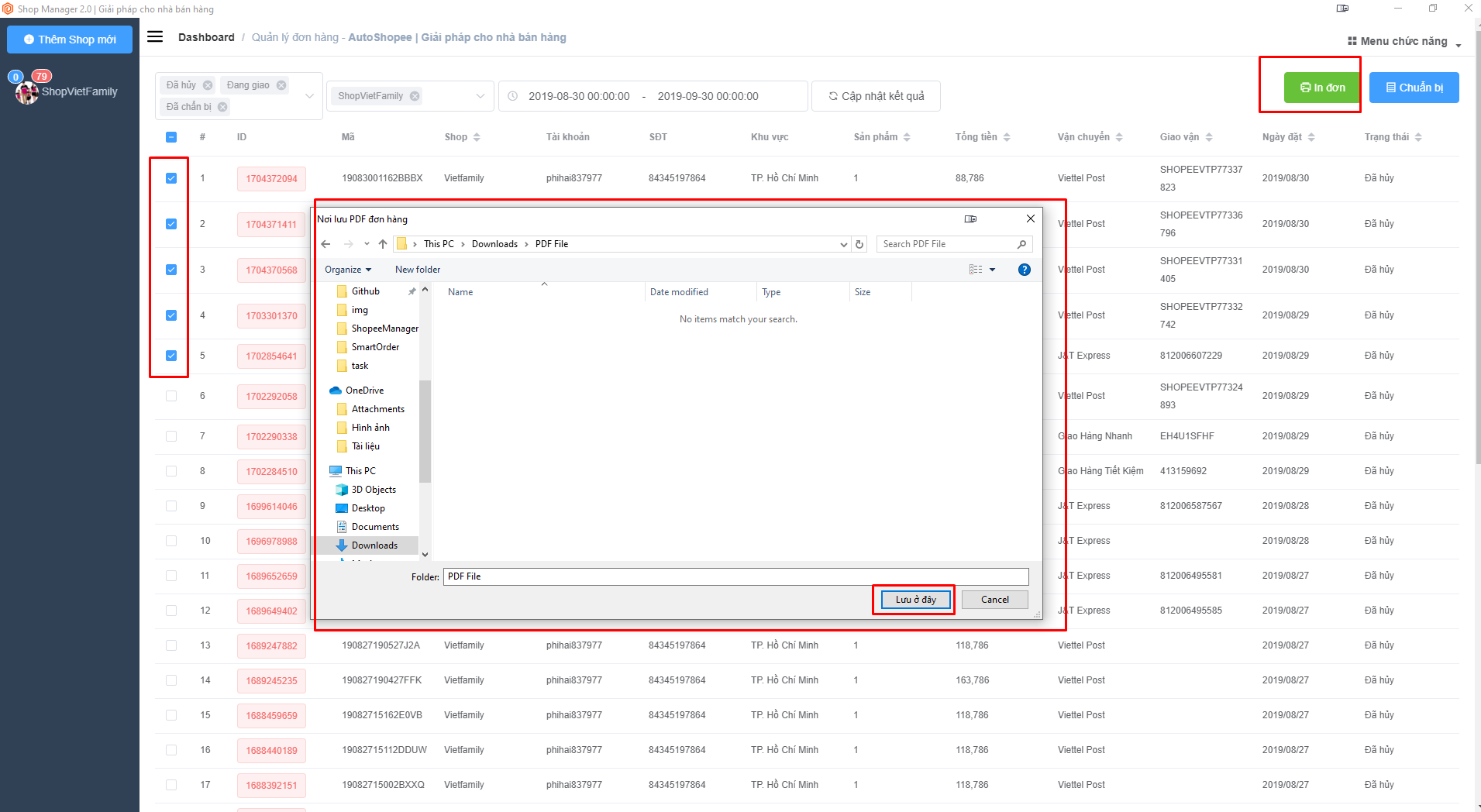This screenshot has height=812, width=1481.
Task: Click the 'Lưu ở đây' save button
Action: pyautogui.click(x=915, y=600)
